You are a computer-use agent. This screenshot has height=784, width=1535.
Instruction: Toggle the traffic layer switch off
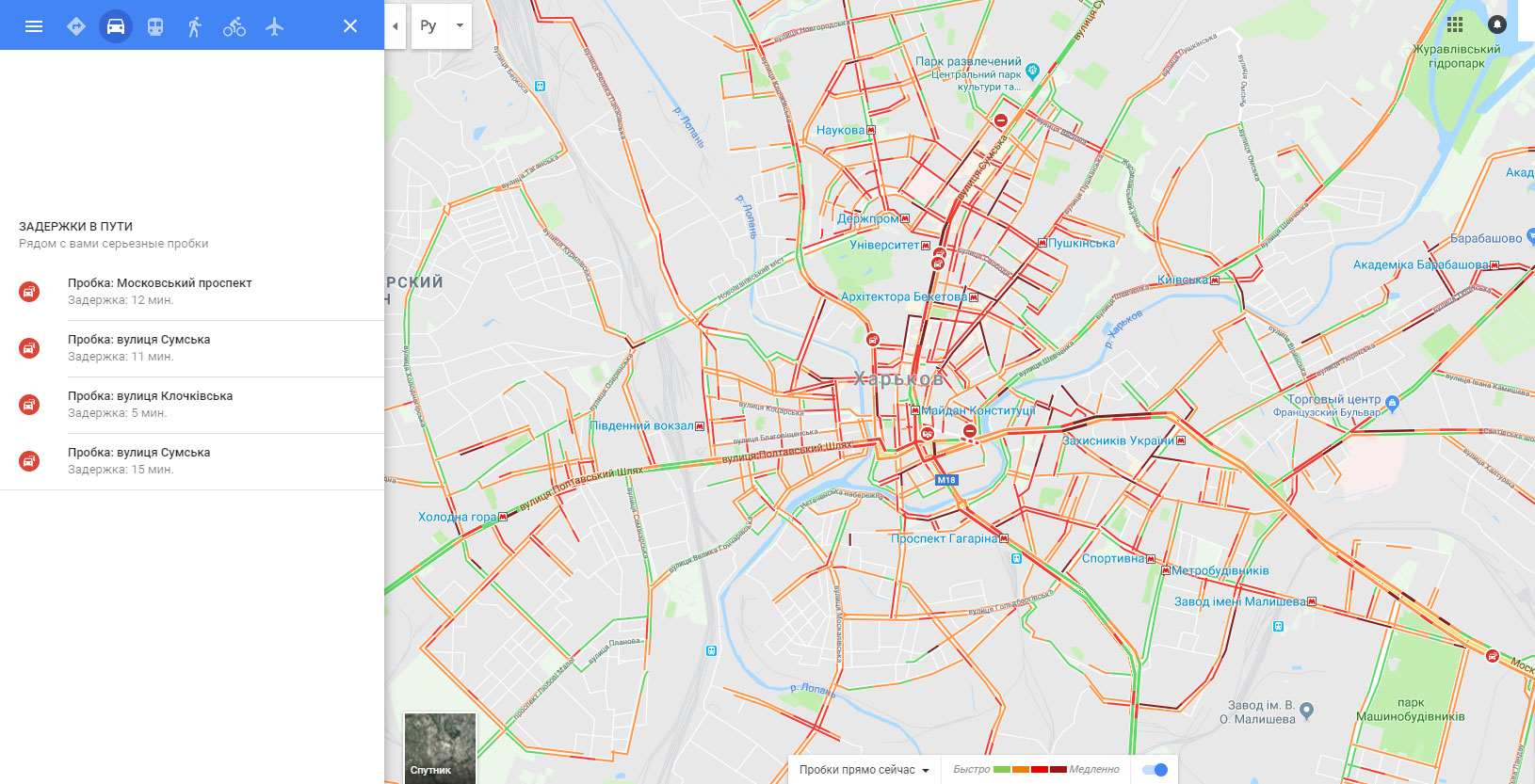(x=1155, y=770)
